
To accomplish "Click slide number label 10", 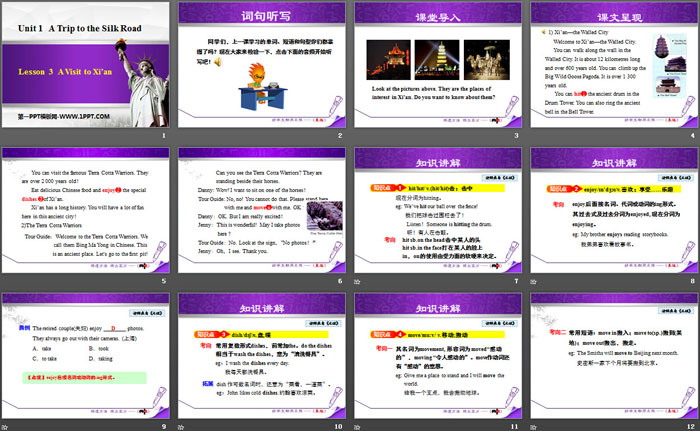I will tap(338, 427).
